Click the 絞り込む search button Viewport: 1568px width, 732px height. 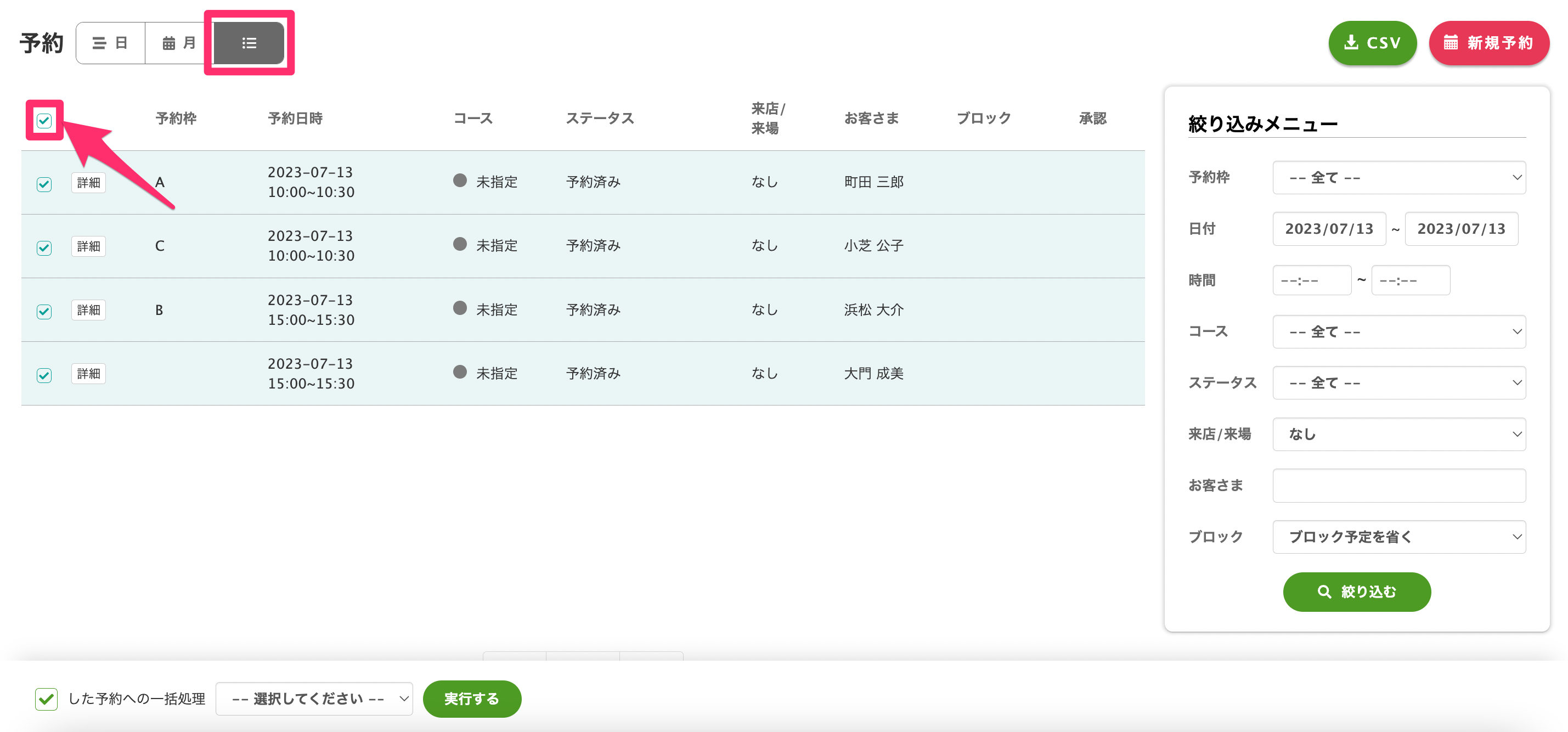tap(1356, 592)
